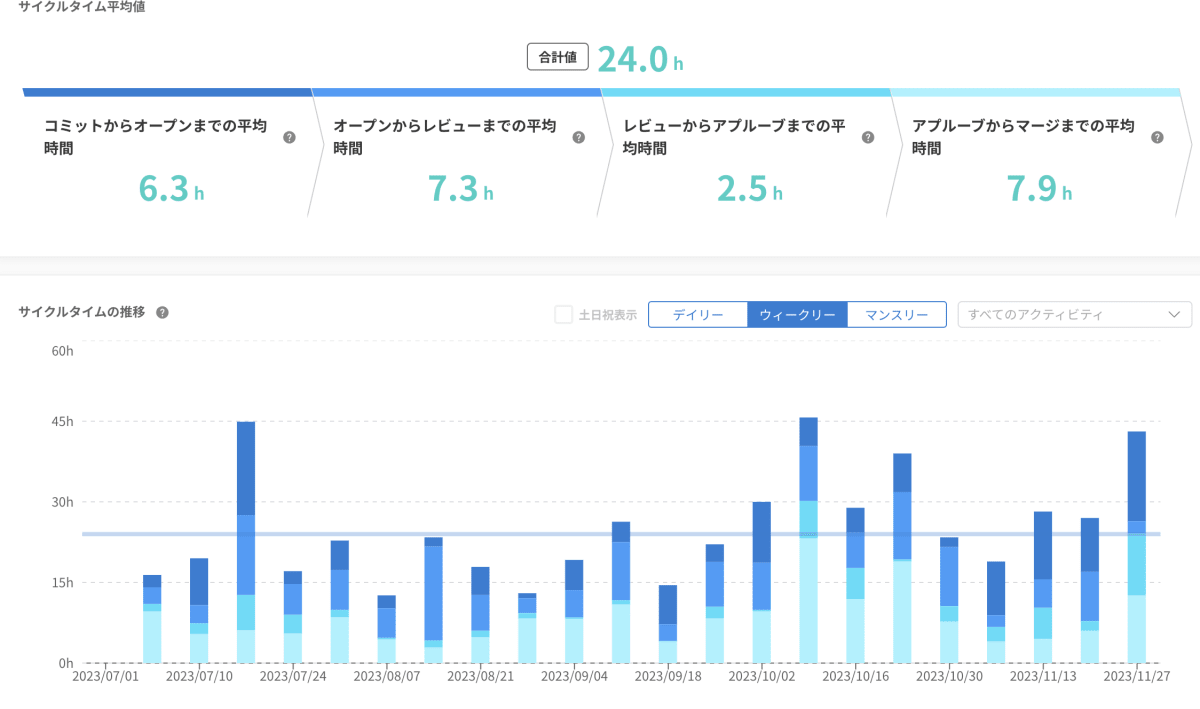This screenshot has height=709, width=1200.
Task: Toggle the 土日祝表示 checkbox
Action: (563, 314)
